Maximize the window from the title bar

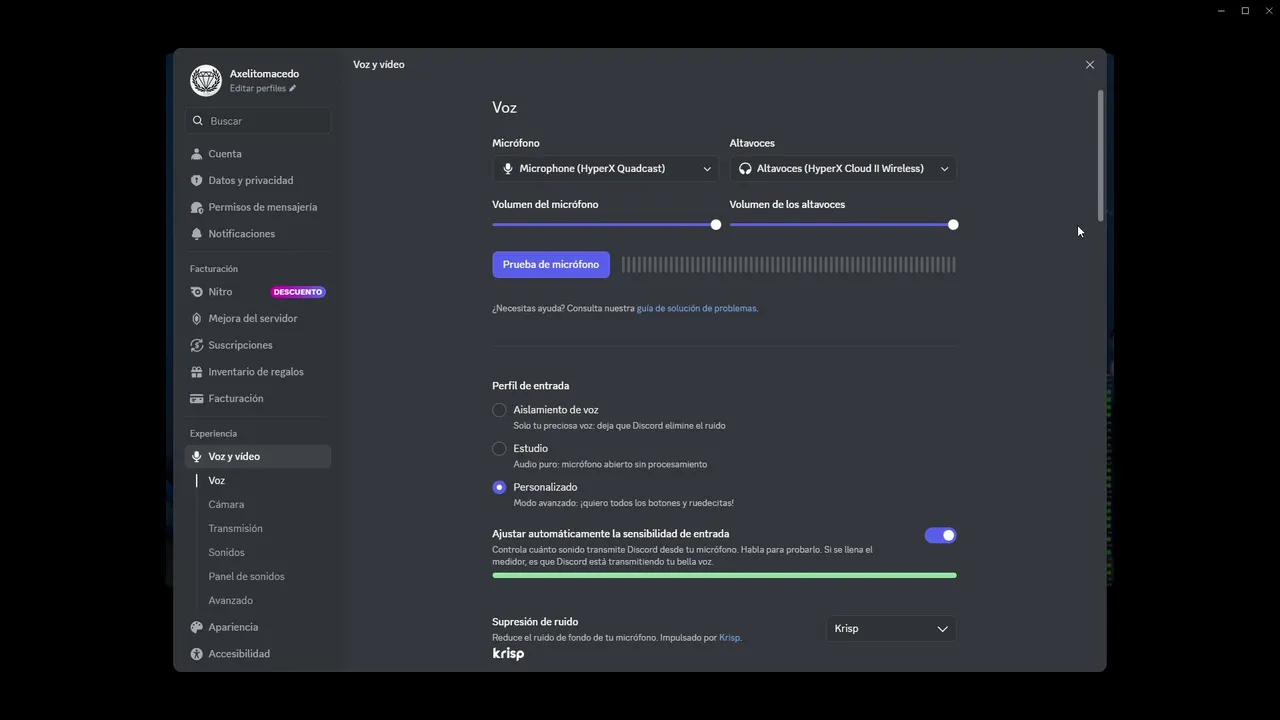pos(1245,11)
